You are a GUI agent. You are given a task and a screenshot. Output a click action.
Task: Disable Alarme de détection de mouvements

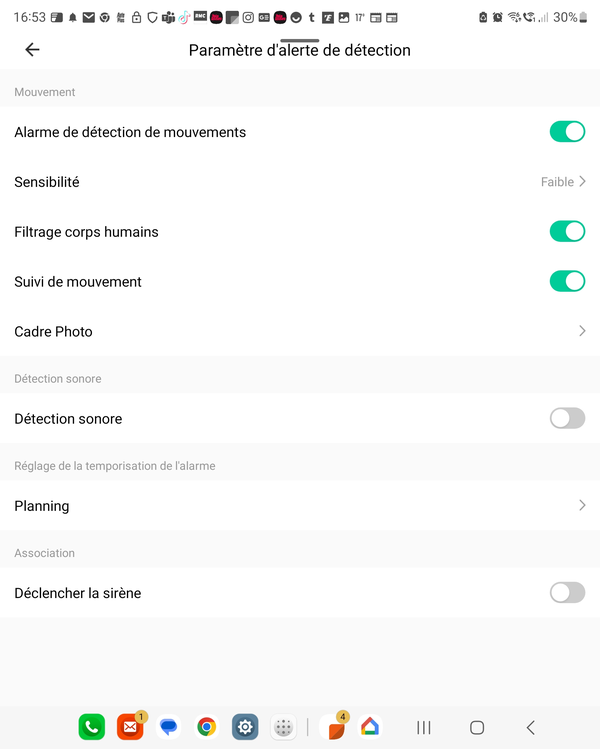[567, 132]
